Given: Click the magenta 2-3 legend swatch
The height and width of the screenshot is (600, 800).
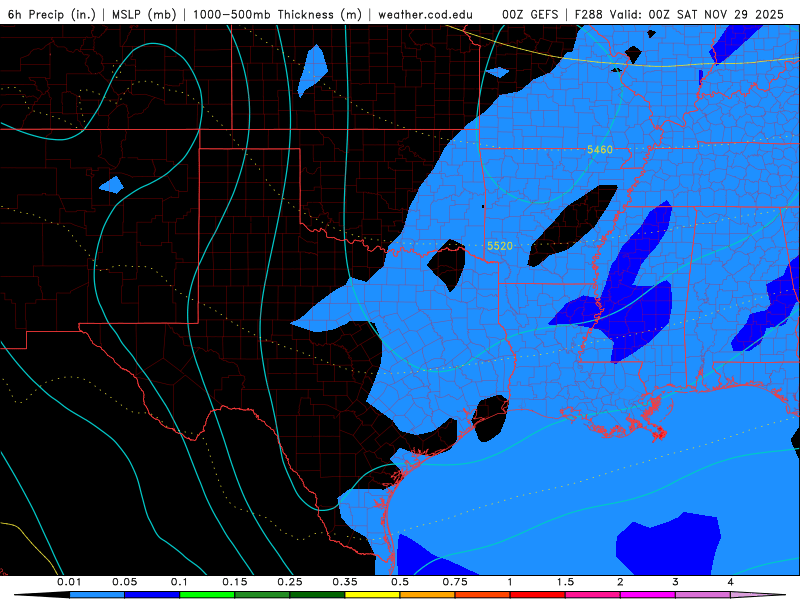Looking at the screenshot, I should (648, 595).
